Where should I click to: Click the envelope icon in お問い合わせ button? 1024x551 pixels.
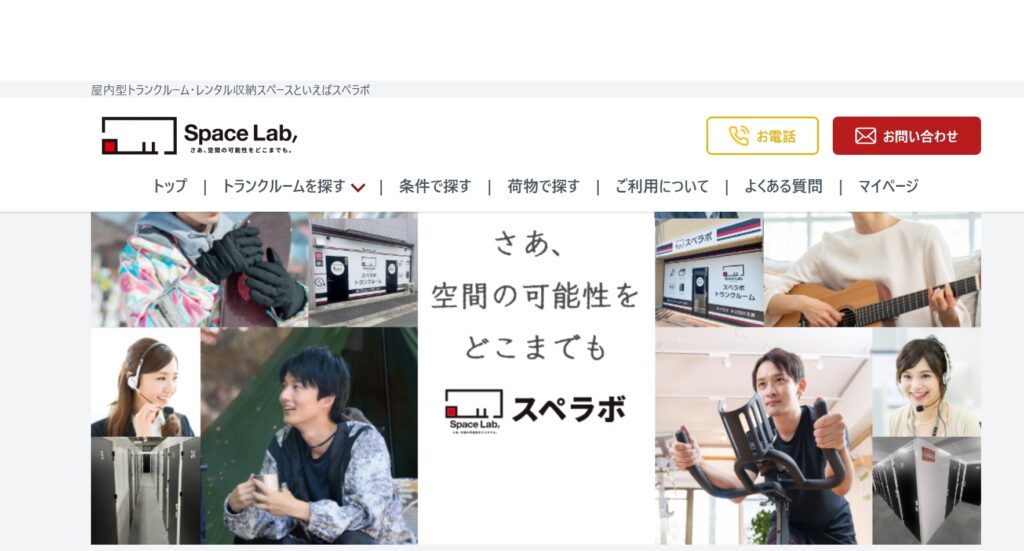(865, 136)
